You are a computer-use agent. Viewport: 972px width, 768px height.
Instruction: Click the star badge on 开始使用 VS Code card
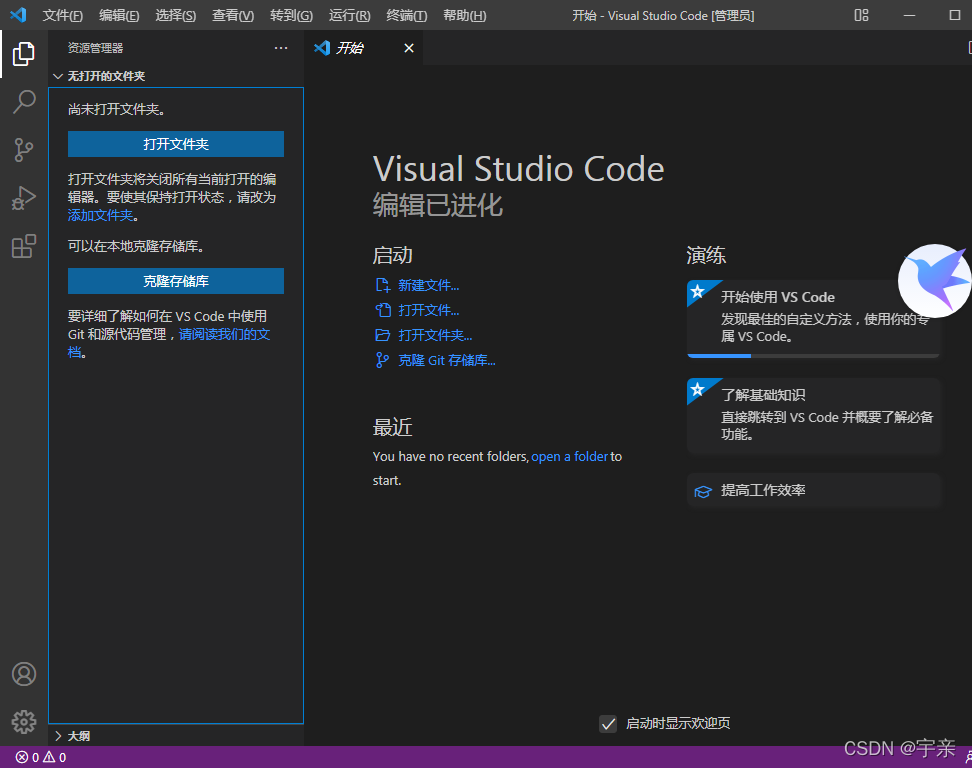tap(697, 291)
